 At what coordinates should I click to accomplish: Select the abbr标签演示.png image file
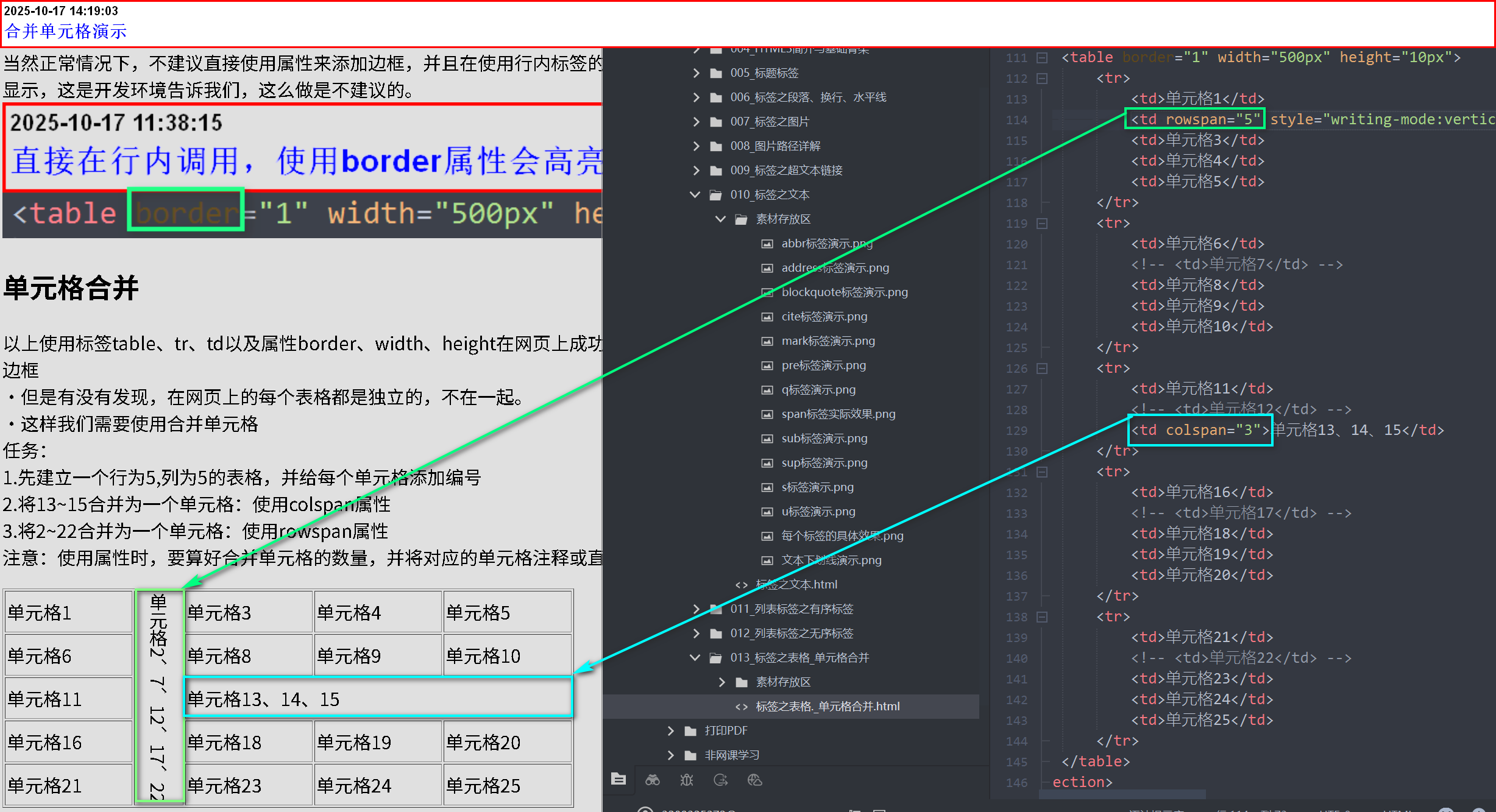[826, 244]
